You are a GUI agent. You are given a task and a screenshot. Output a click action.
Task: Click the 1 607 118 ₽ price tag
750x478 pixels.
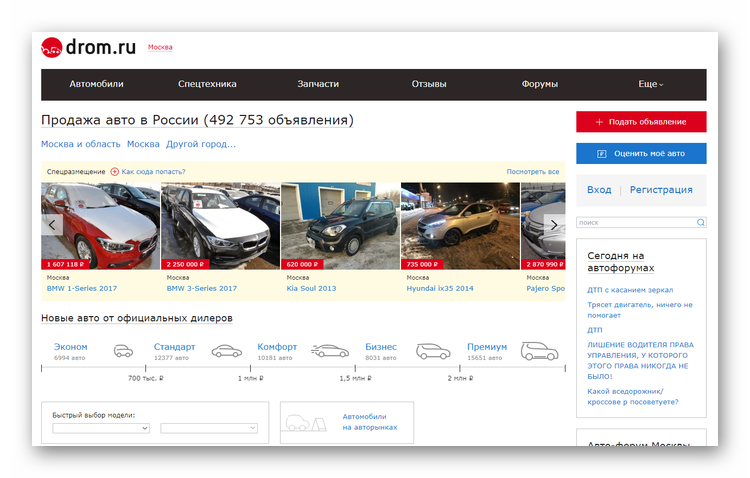pyautogui.click(x=65, y=264)
